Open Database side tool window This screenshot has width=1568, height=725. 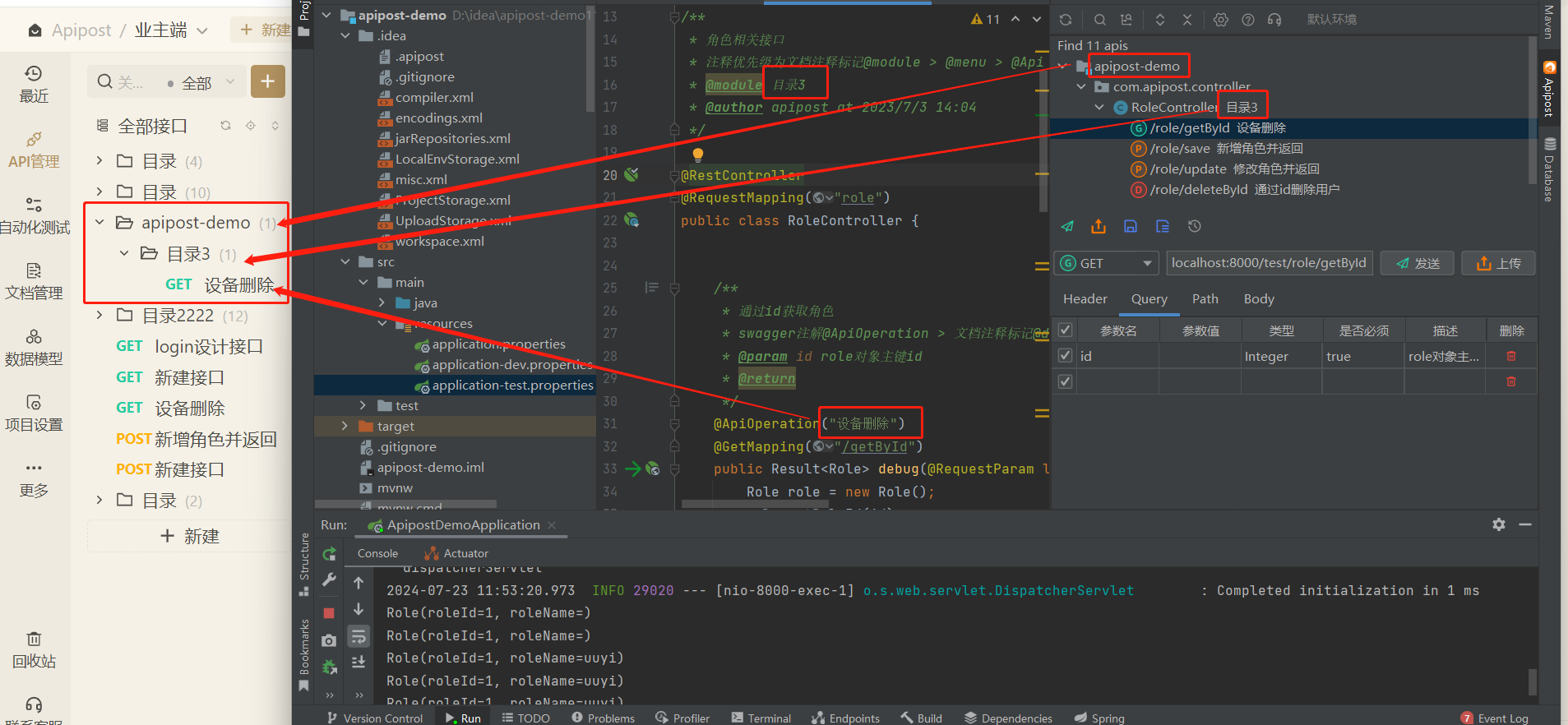point(1548,170)
